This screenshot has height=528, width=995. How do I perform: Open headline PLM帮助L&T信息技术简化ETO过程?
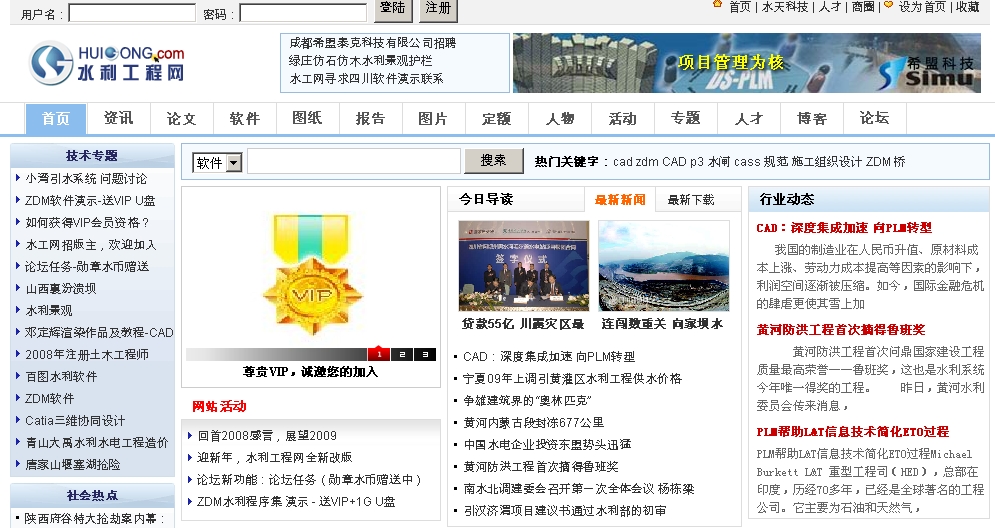pyautogui.click(x=853, y=432)
